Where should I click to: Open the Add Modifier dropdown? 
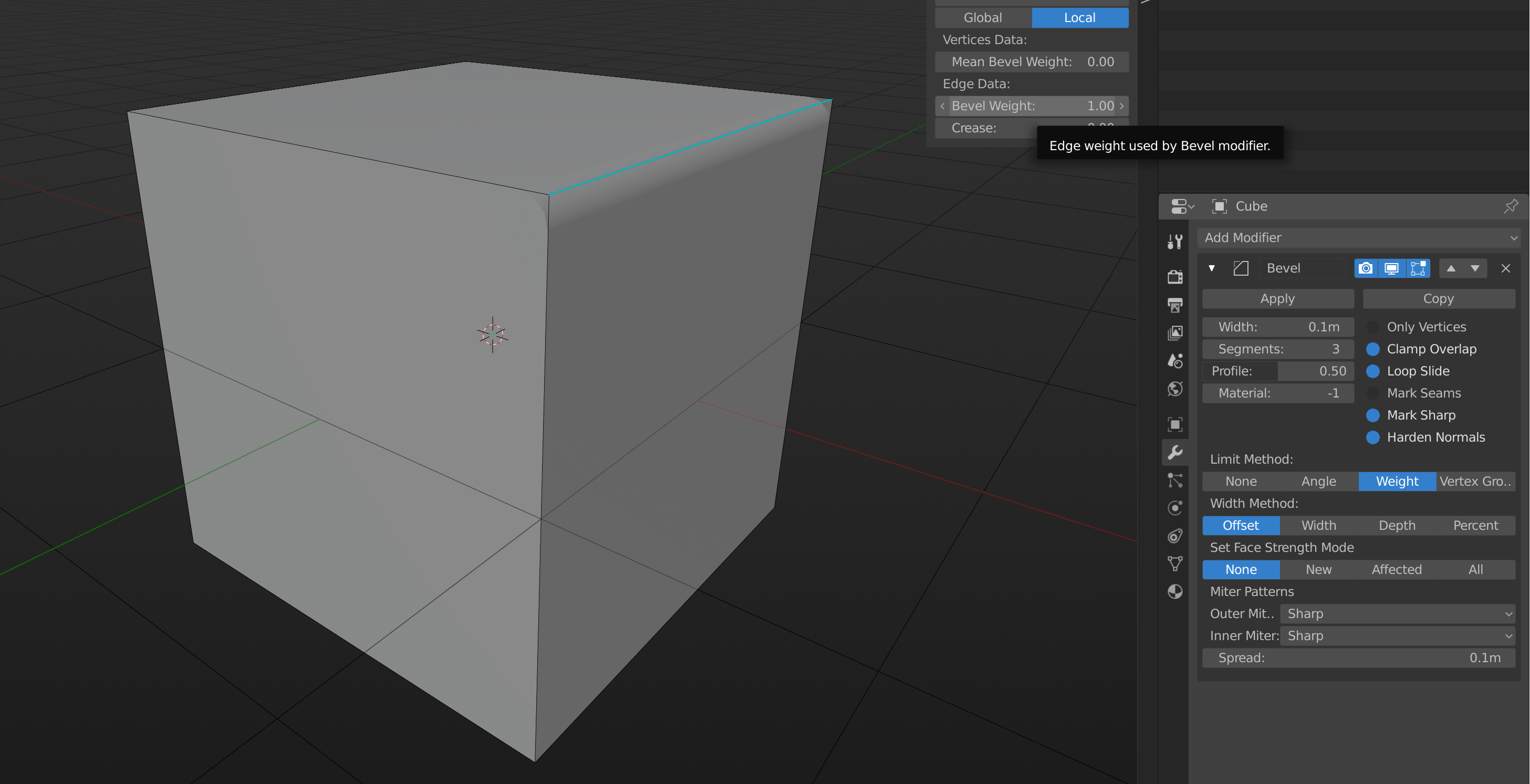(1358, 237)
